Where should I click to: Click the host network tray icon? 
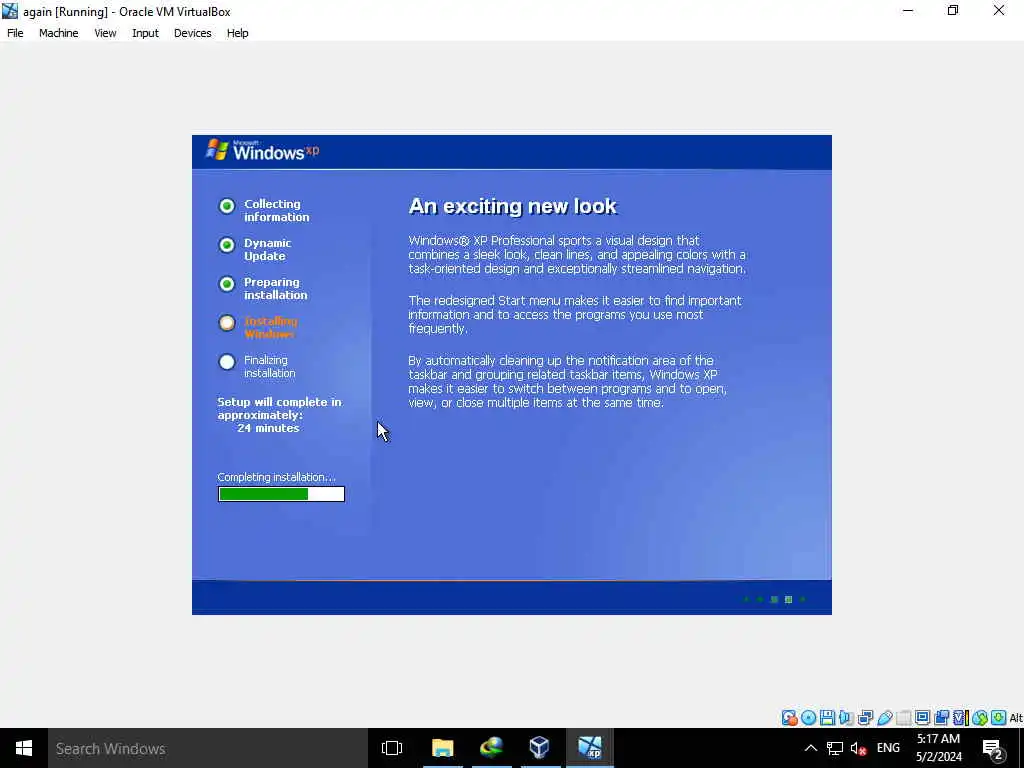(835, 748)
